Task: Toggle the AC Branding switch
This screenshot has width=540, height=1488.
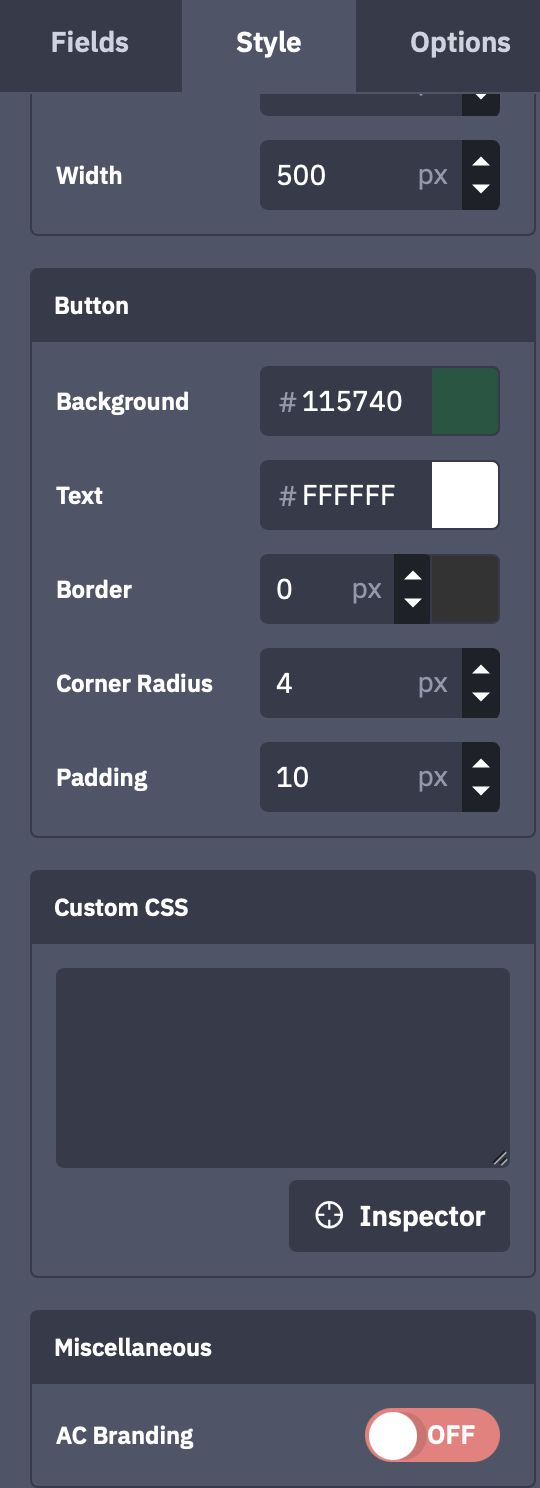Action: (432, 1435)
